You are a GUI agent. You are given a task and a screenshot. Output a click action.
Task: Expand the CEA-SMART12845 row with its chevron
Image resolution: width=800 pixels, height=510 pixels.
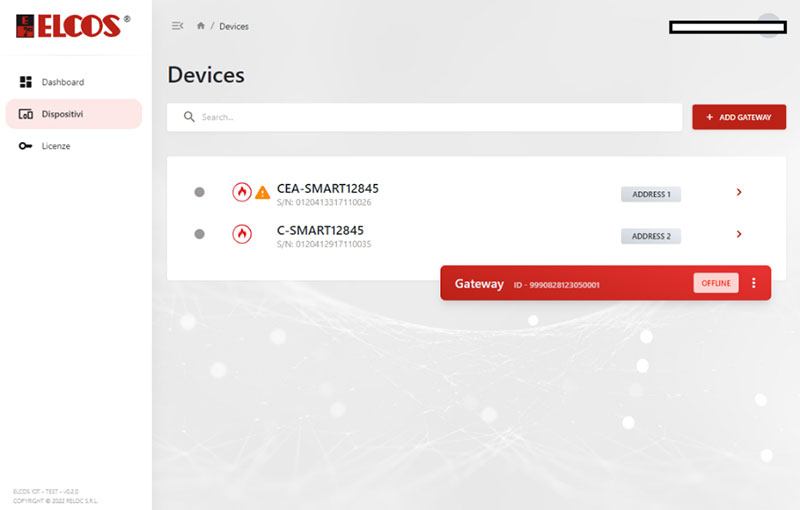point(739,192)
